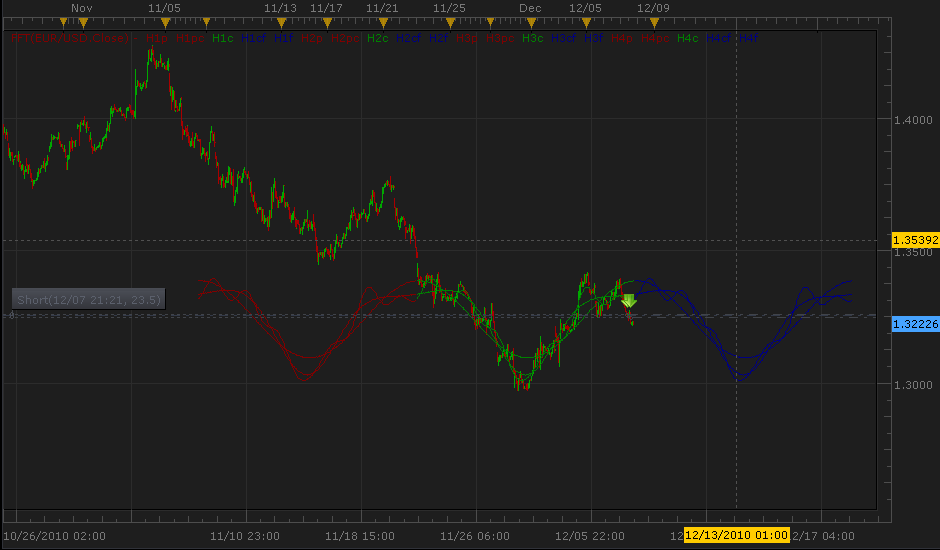Click the Short(12/07 21:21, 23.5) trade label
The width and height of the screenshot is (940, 550).
(x=89, y=299)
